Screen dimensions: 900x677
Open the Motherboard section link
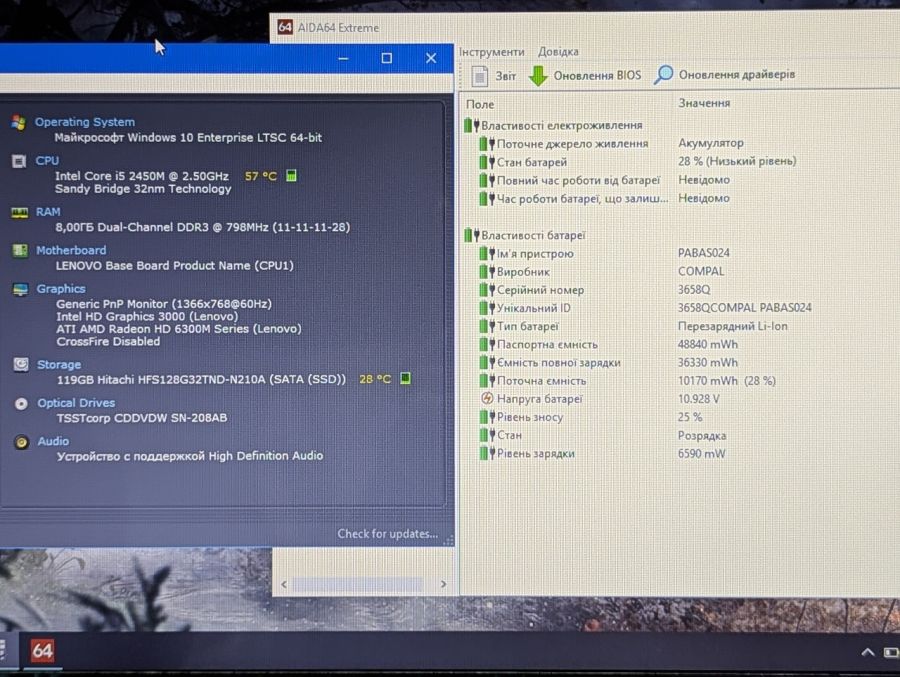pyautogui.click(x=71, y=250)
